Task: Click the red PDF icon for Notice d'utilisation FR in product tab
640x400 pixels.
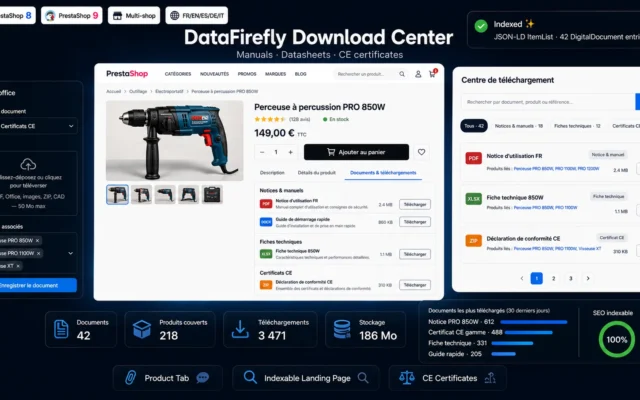Action: 266,204
